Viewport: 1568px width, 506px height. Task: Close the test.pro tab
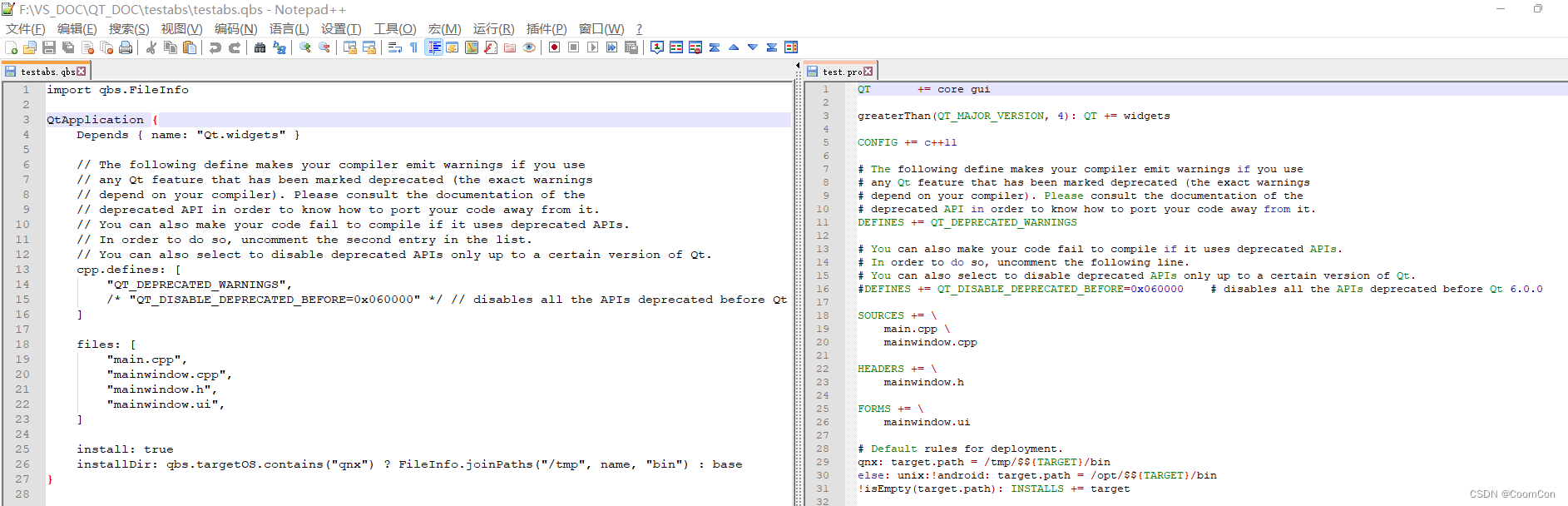coord(868,72)
